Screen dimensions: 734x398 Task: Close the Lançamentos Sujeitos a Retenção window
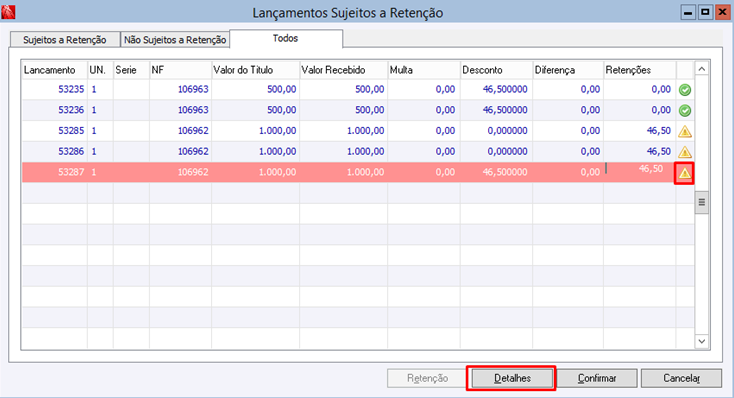[x=722, y=12]
